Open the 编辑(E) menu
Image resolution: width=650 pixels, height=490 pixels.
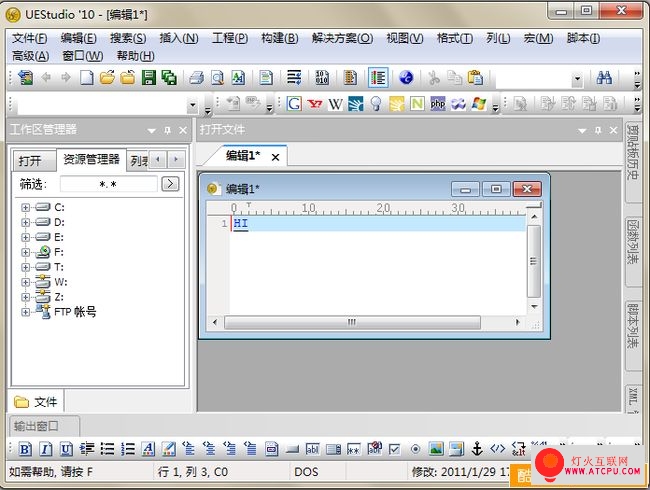pyautogui.click(x=79, y=38)
